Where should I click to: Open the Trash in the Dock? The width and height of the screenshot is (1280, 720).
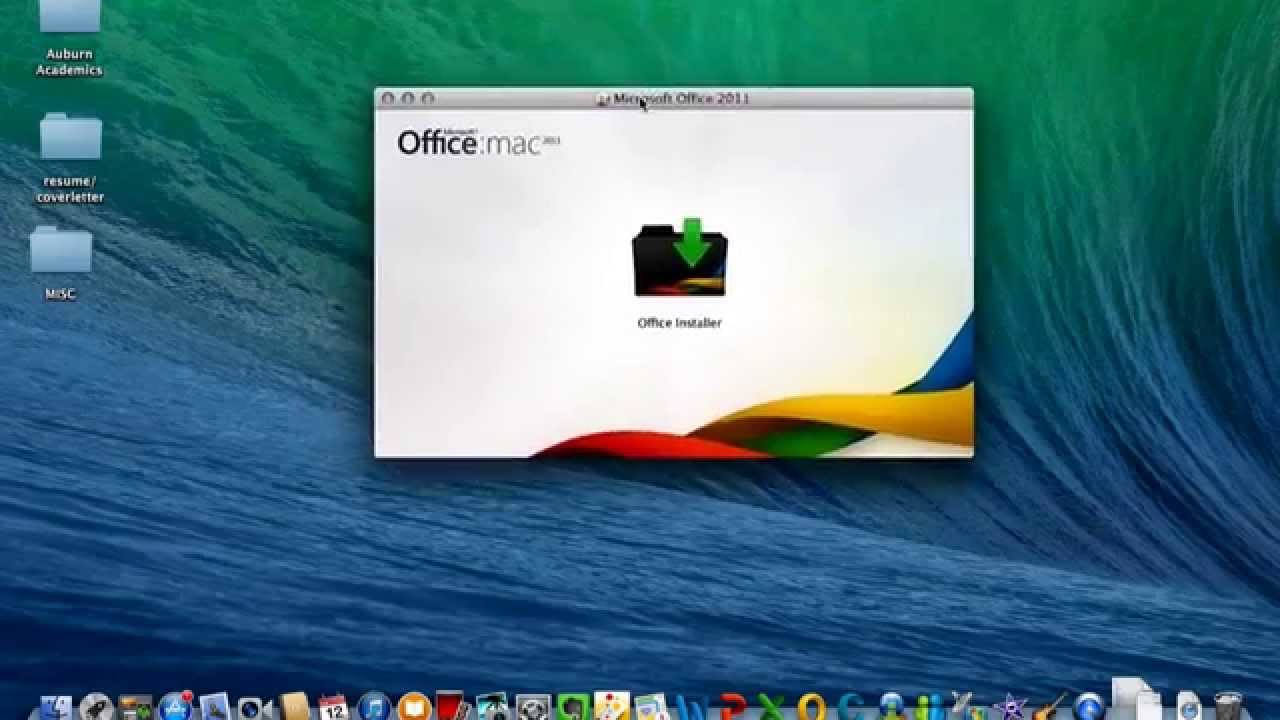[1227, 706]
